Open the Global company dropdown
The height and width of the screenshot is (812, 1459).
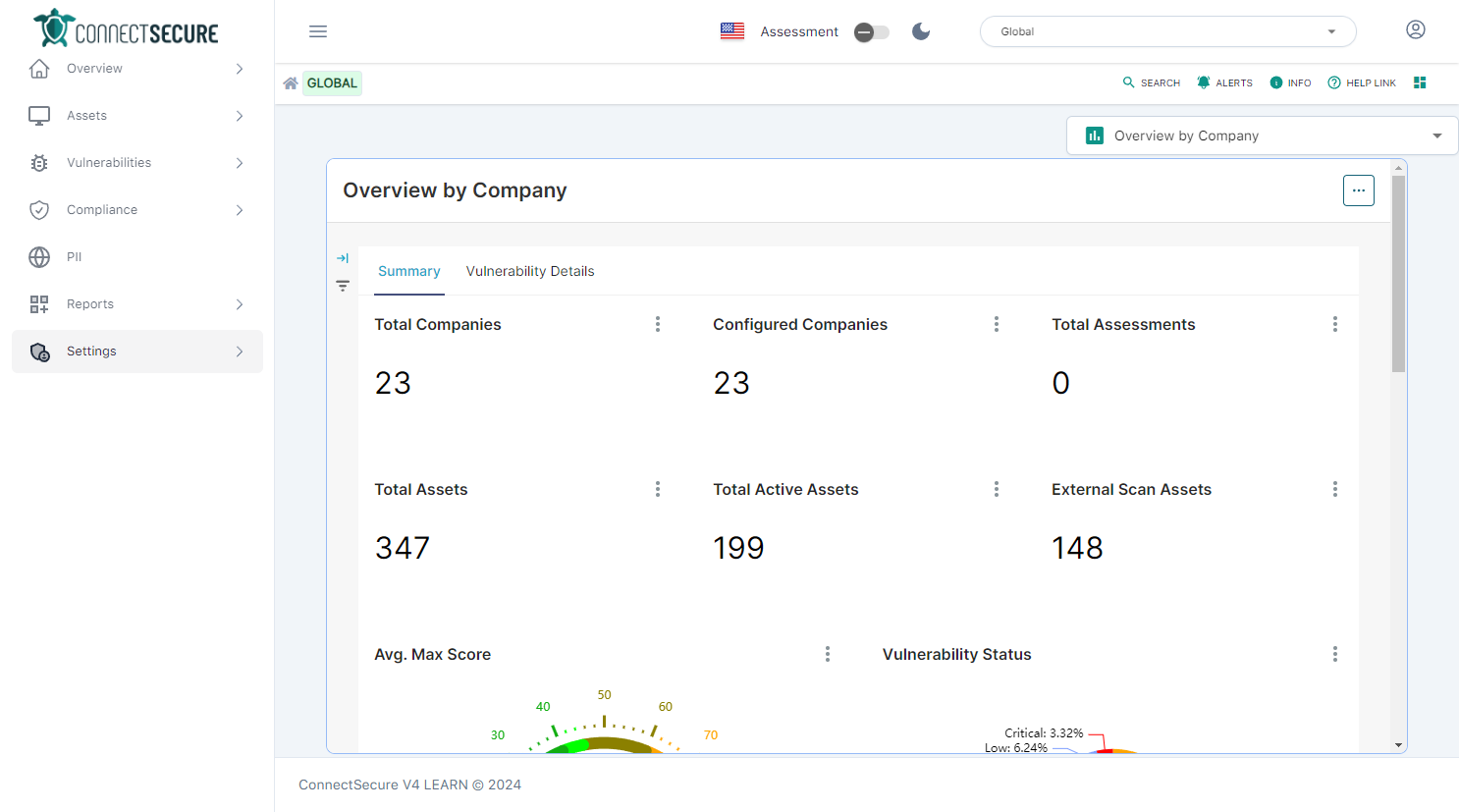(x=1167, y=31)
